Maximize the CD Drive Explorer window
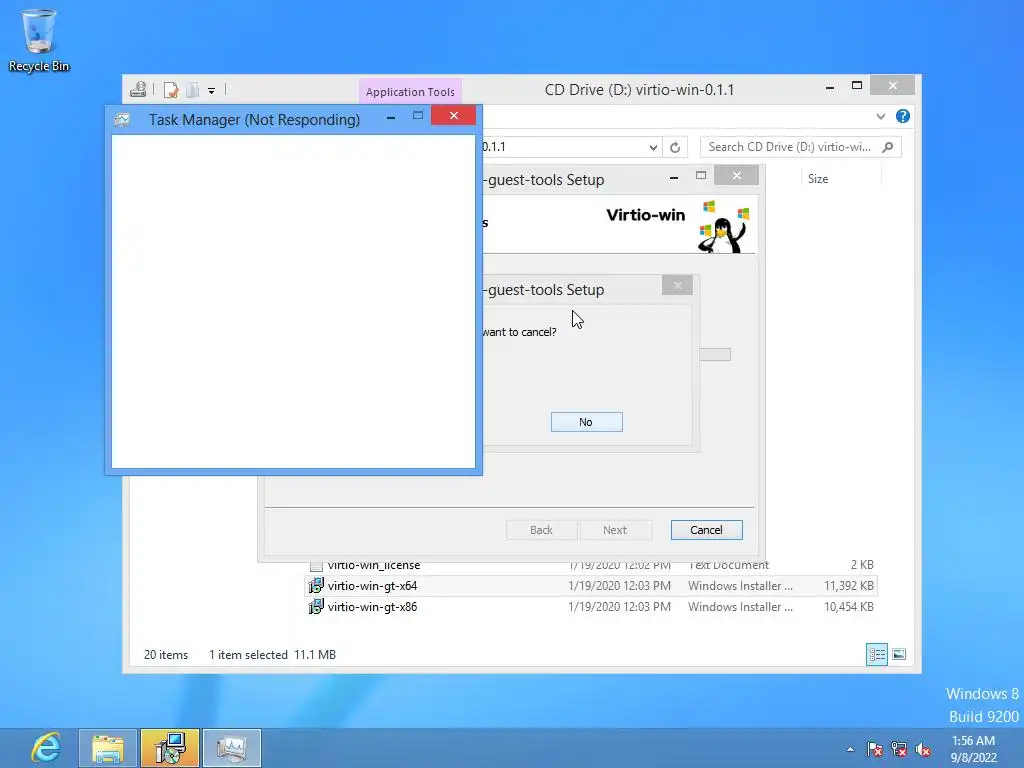This screenshot has width=1024, height=768. 857,86
